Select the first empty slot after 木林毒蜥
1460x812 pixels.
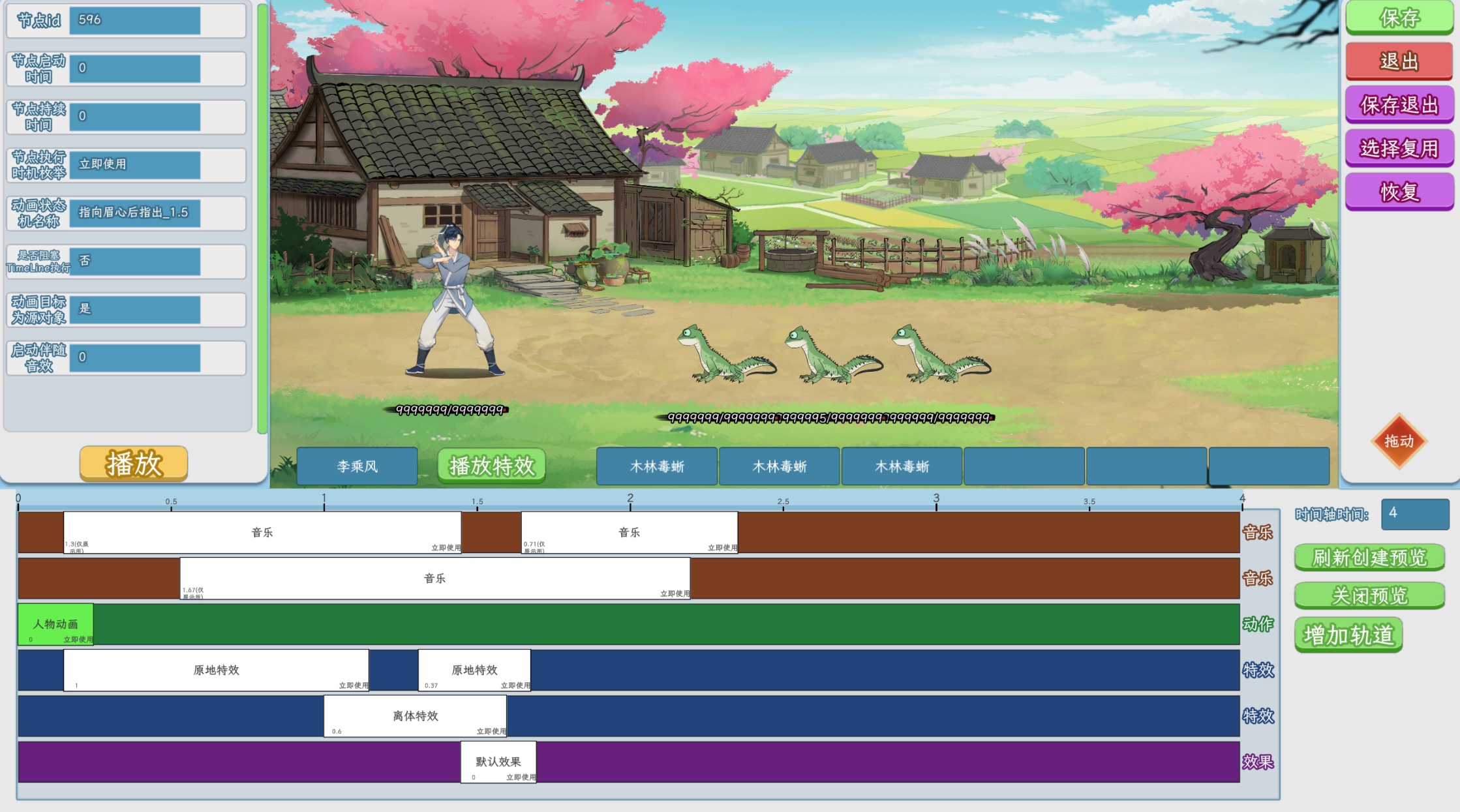[x=1024, y=466]
